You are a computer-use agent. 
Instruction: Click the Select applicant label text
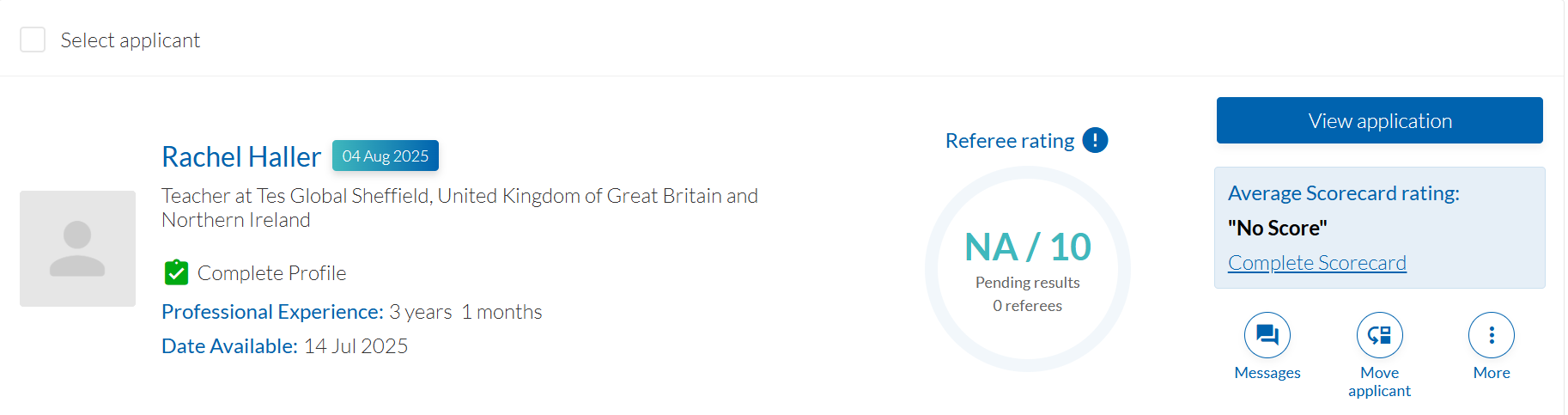pyautogui.click(x=130, y=40)
